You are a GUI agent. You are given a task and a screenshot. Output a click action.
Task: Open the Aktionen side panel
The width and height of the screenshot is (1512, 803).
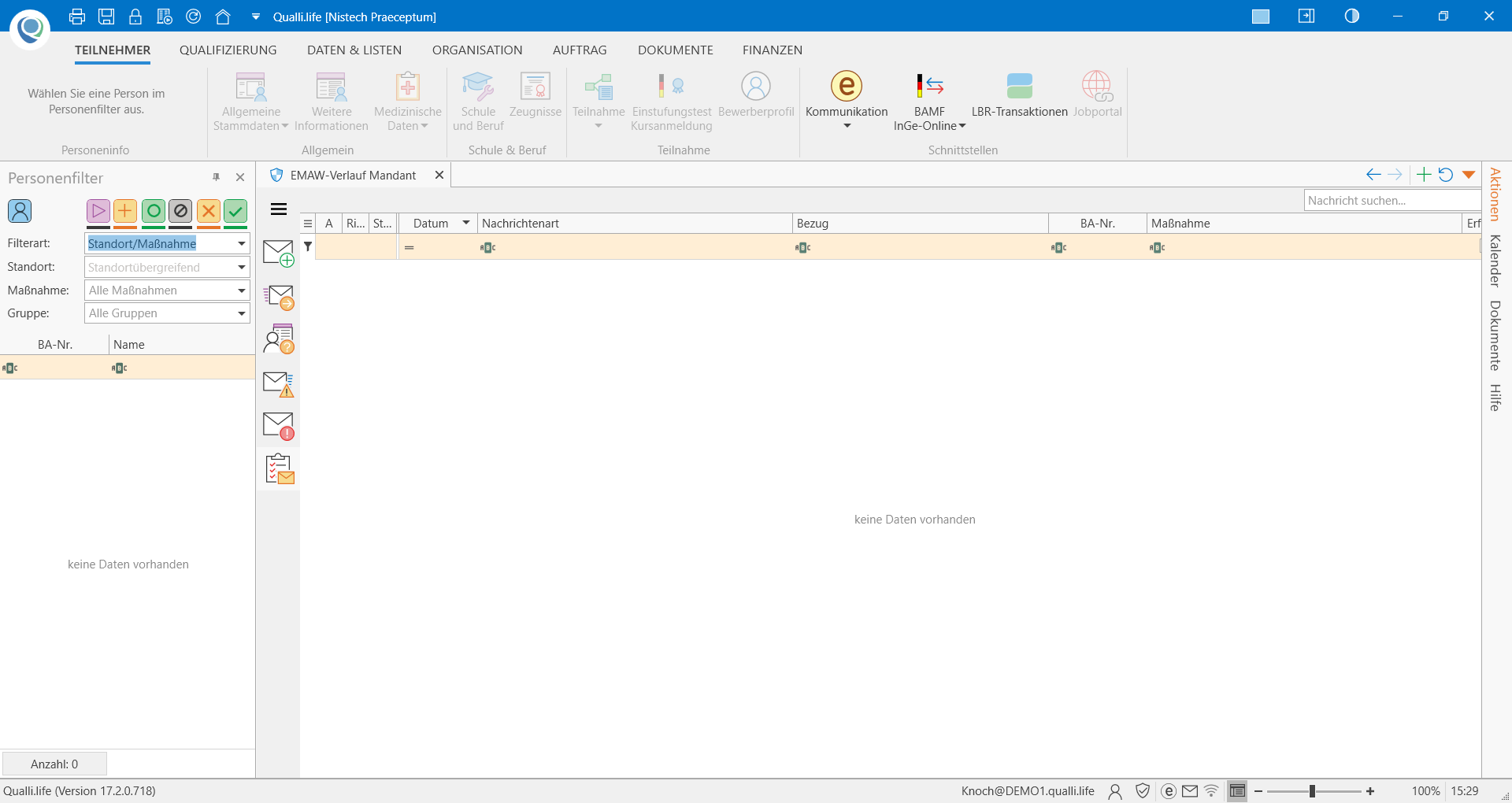pyautogui.click(x=1495, y=194)
